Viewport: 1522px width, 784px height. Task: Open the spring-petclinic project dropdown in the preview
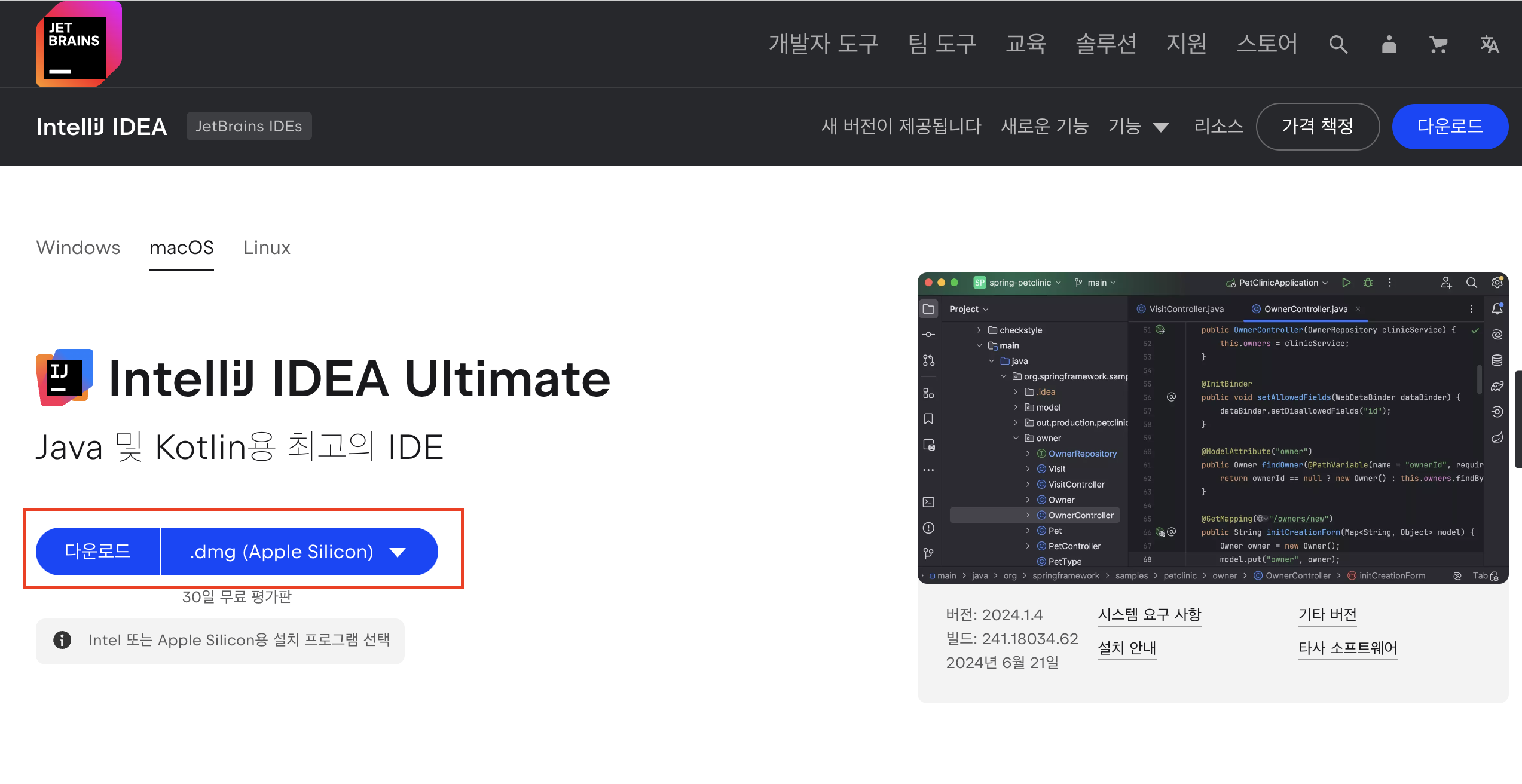point(1017,283)
